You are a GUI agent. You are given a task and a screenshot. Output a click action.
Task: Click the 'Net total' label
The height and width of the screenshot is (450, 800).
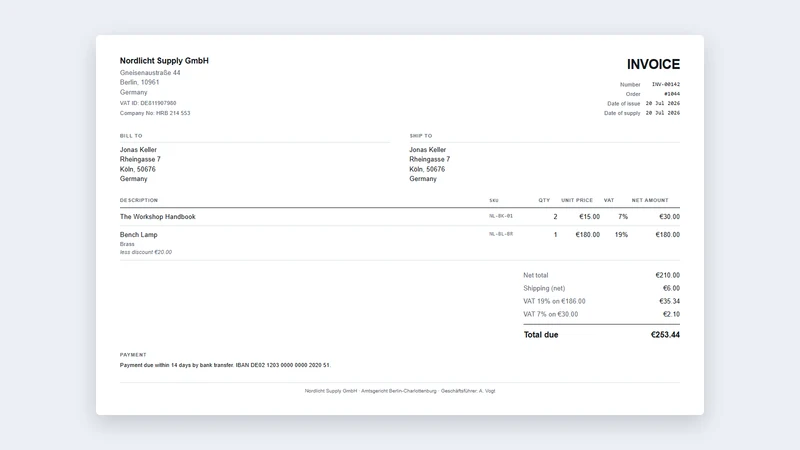535,275
